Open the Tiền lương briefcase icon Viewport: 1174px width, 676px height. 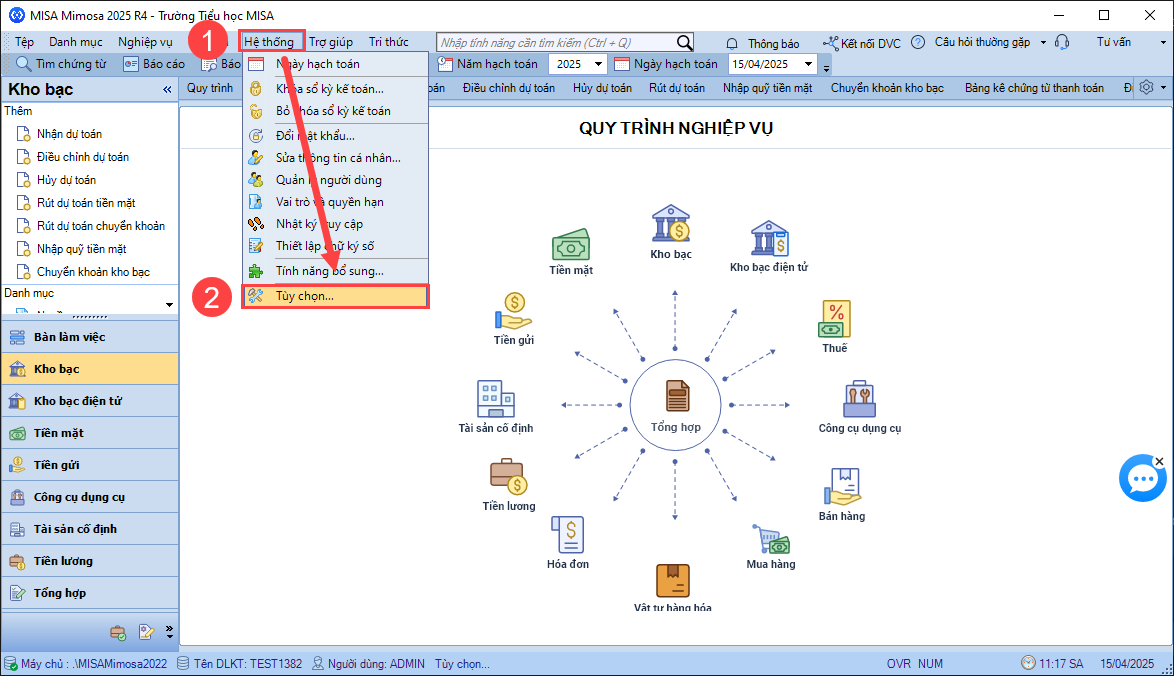[x=509, y=477]
